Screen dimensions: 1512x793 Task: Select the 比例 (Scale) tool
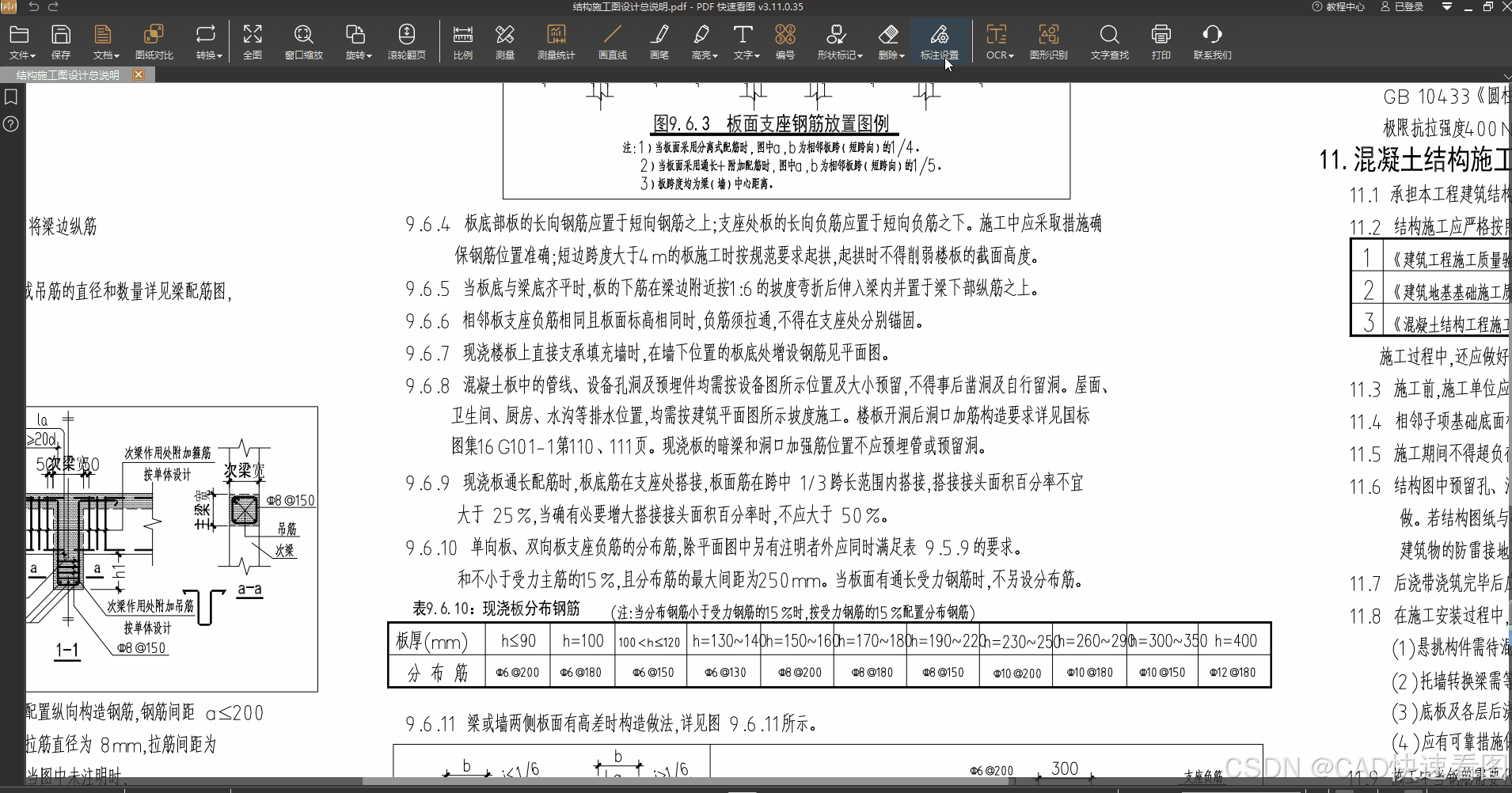pos(463,42)
